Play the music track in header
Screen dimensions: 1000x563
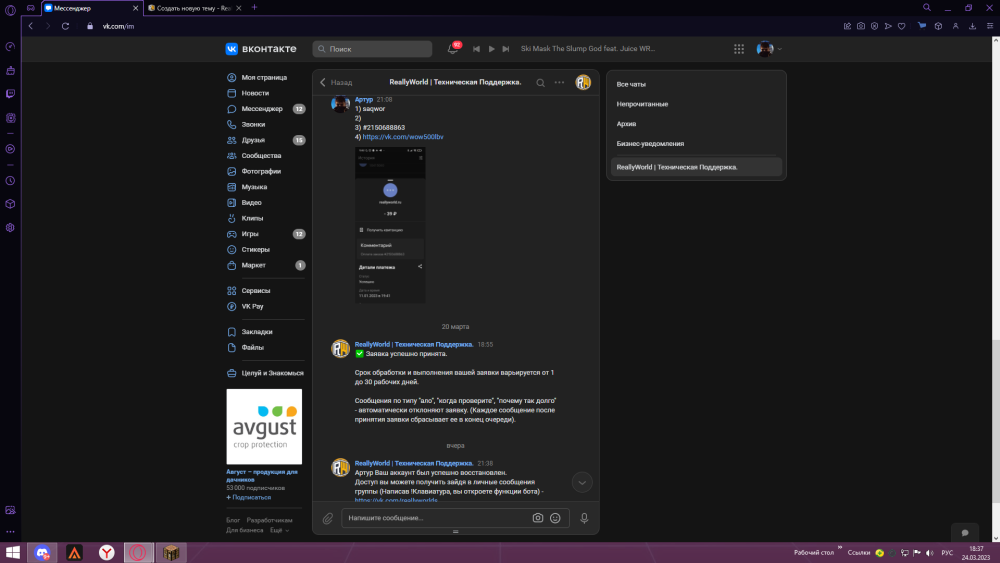[492, 49]
